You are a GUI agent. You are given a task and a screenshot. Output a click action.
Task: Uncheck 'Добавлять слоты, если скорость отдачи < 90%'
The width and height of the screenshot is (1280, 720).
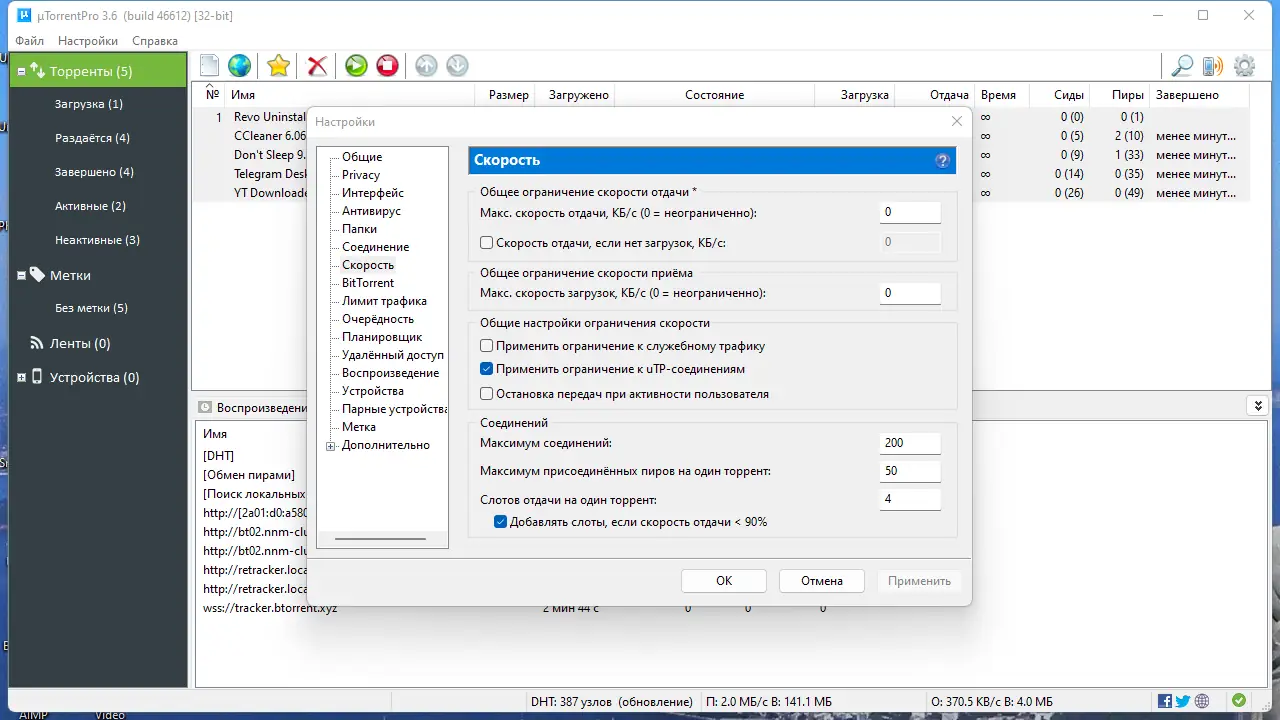501,522
